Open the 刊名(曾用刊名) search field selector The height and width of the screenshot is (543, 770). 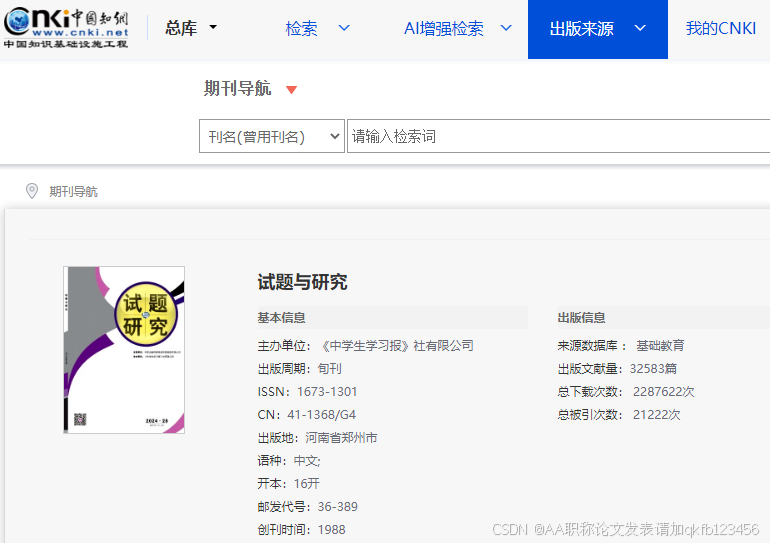click(x=272, y=136)
